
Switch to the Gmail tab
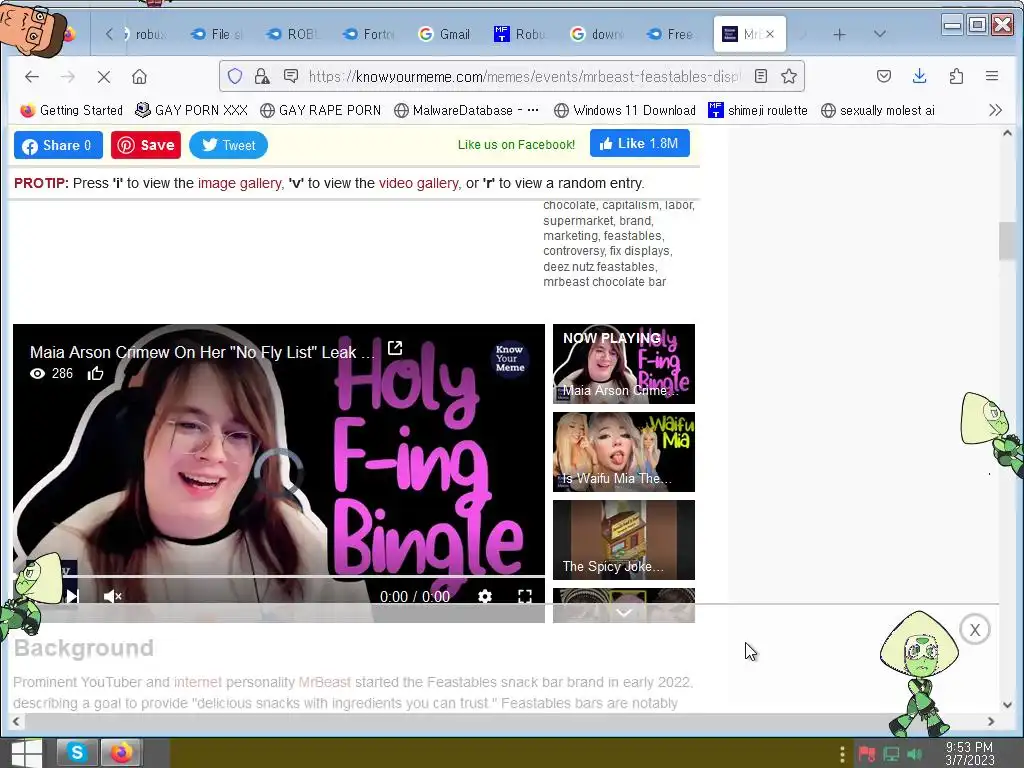[445, 34]
